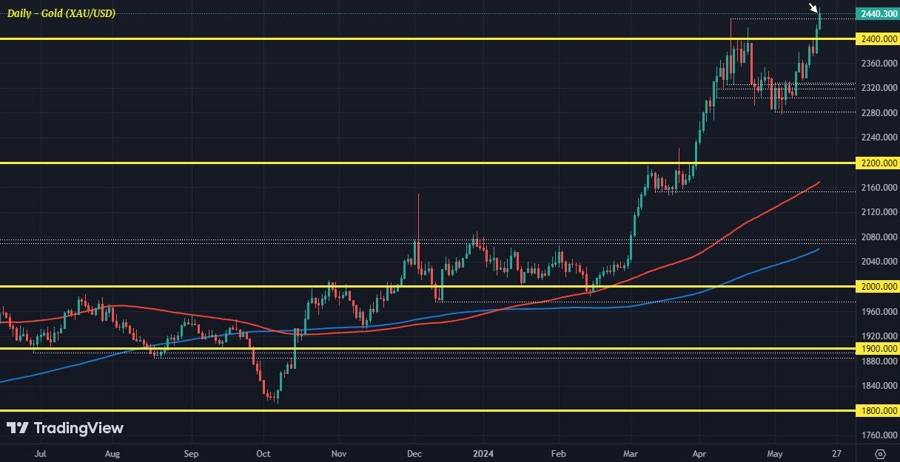Image resolution: width=900 pixels, height=462 pixels.
Task: Click the 1840.000 price axis value
Action: [878, 386]
